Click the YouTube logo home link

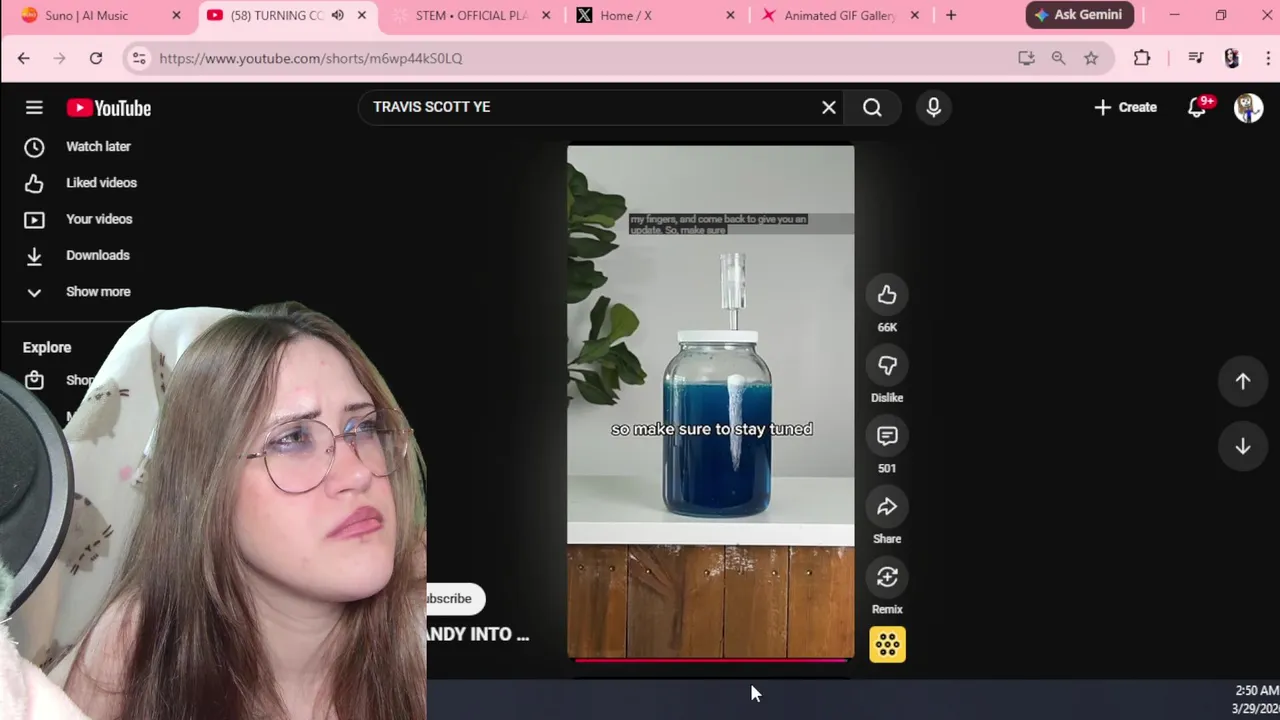pos(109,108)
